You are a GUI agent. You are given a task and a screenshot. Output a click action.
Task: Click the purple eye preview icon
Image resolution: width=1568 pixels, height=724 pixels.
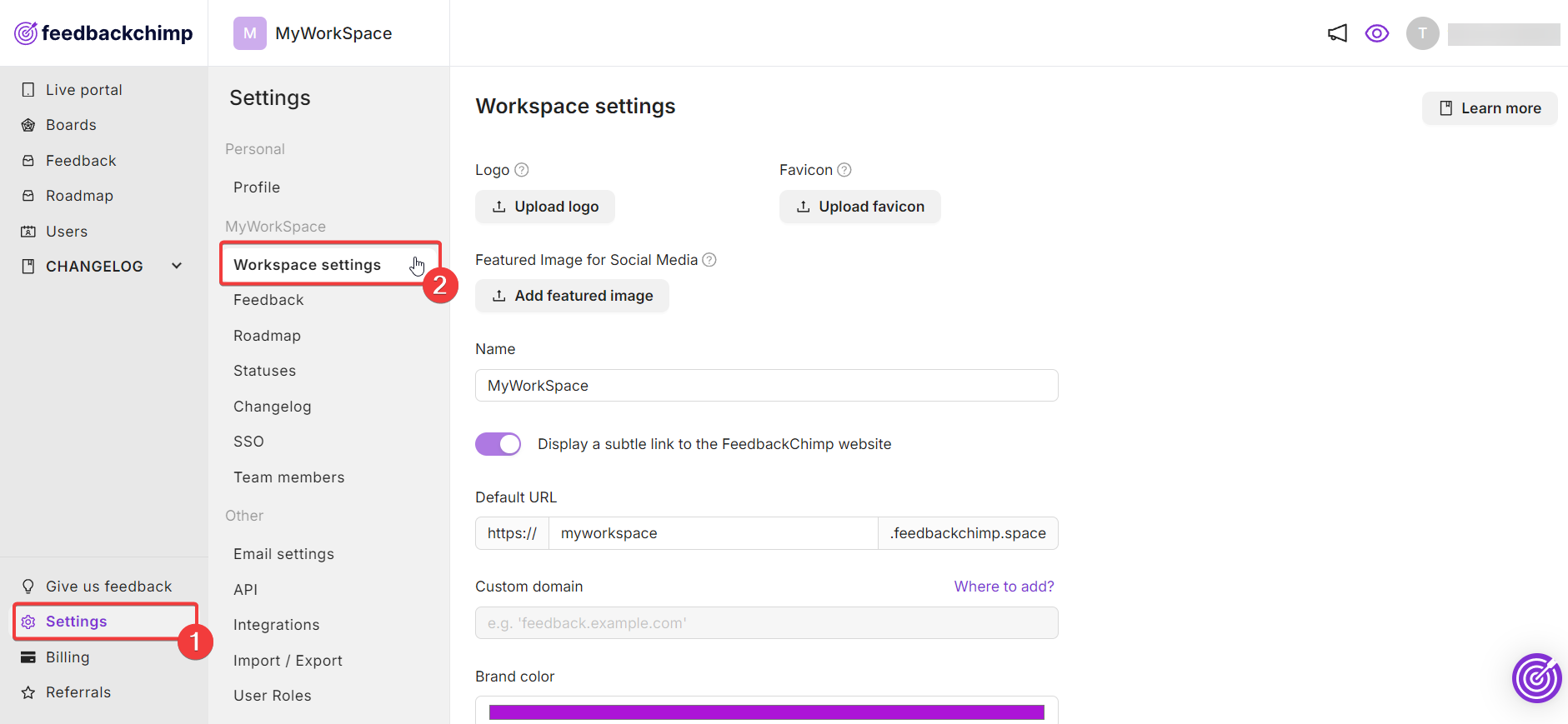click(x=1377, y=33)
